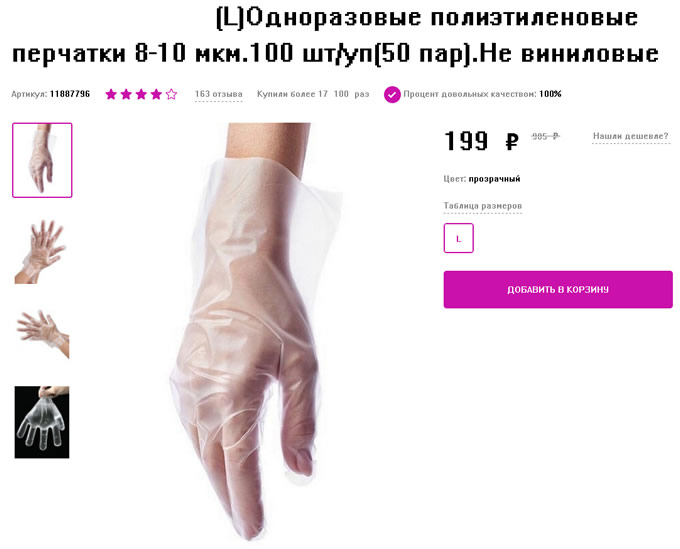Click the прозрачный color value

coord(494,179)
